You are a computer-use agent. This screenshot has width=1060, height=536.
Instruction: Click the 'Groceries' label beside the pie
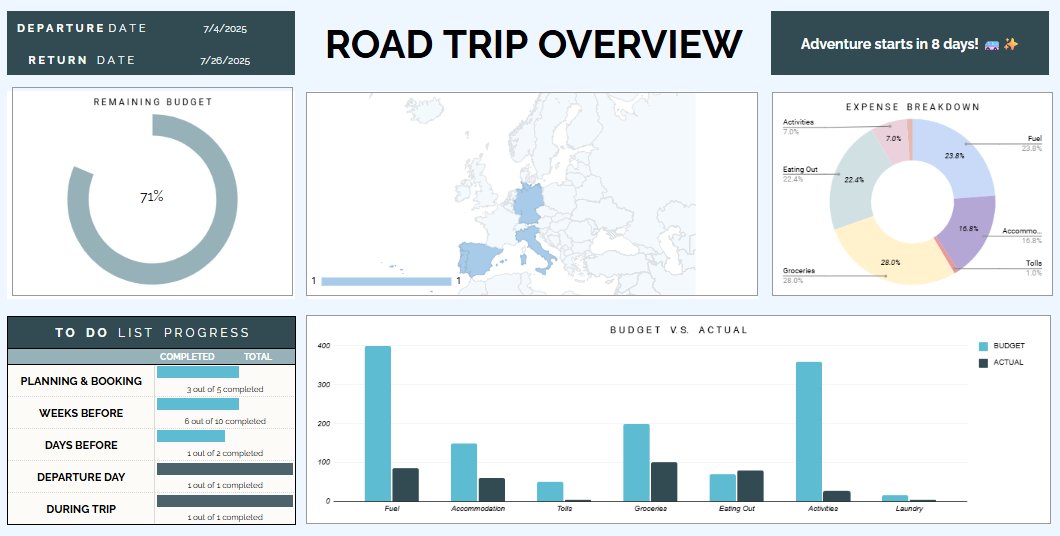[798, 270]
